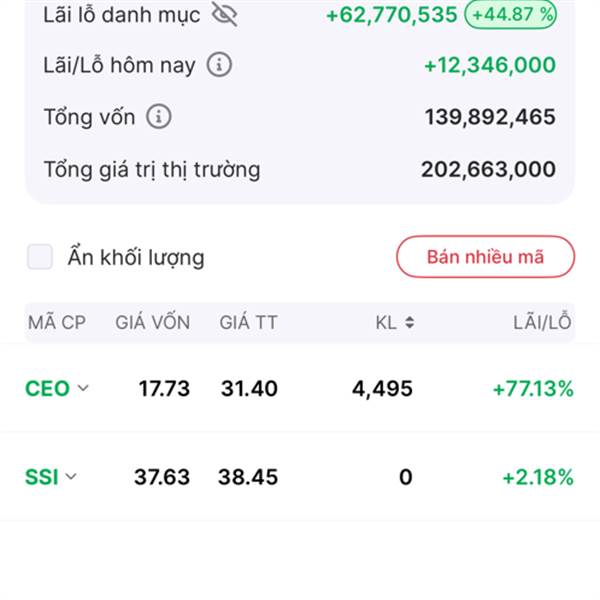Tap the SSI +2.18% profit value
The height and width of the screenshot is (600, 600).
click(538, 477)
